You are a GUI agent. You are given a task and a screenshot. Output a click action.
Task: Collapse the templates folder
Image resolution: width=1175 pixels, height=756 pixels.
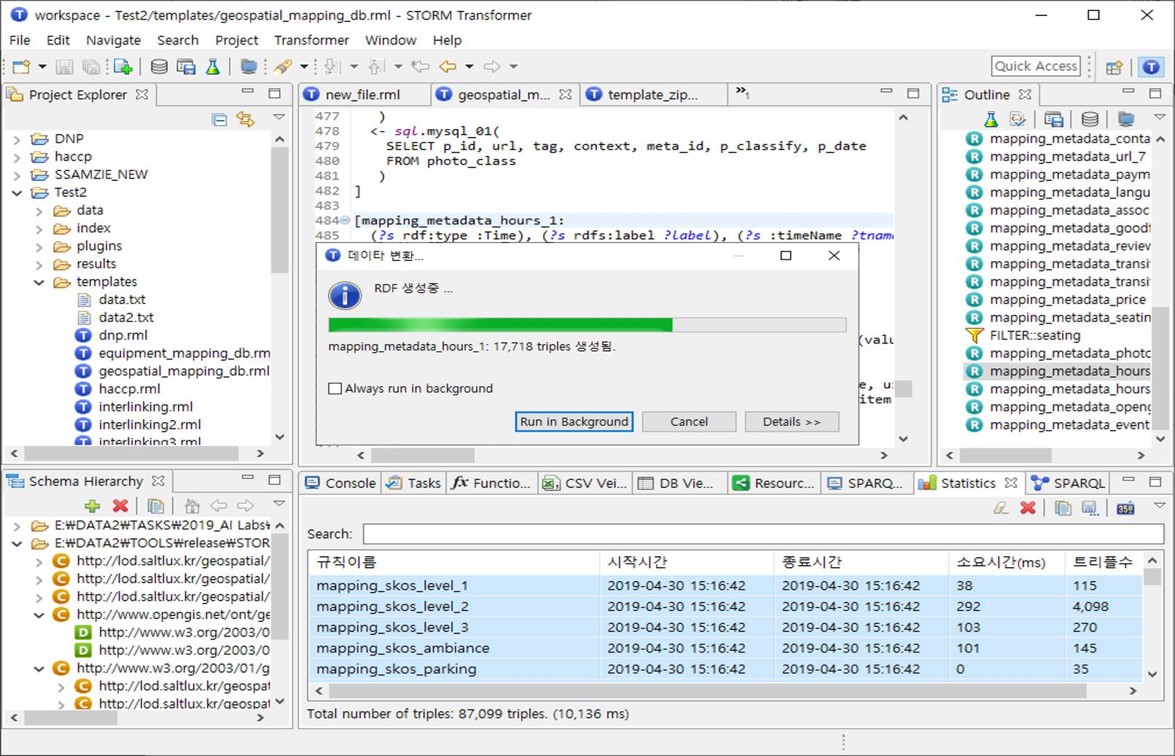point(39,282)
